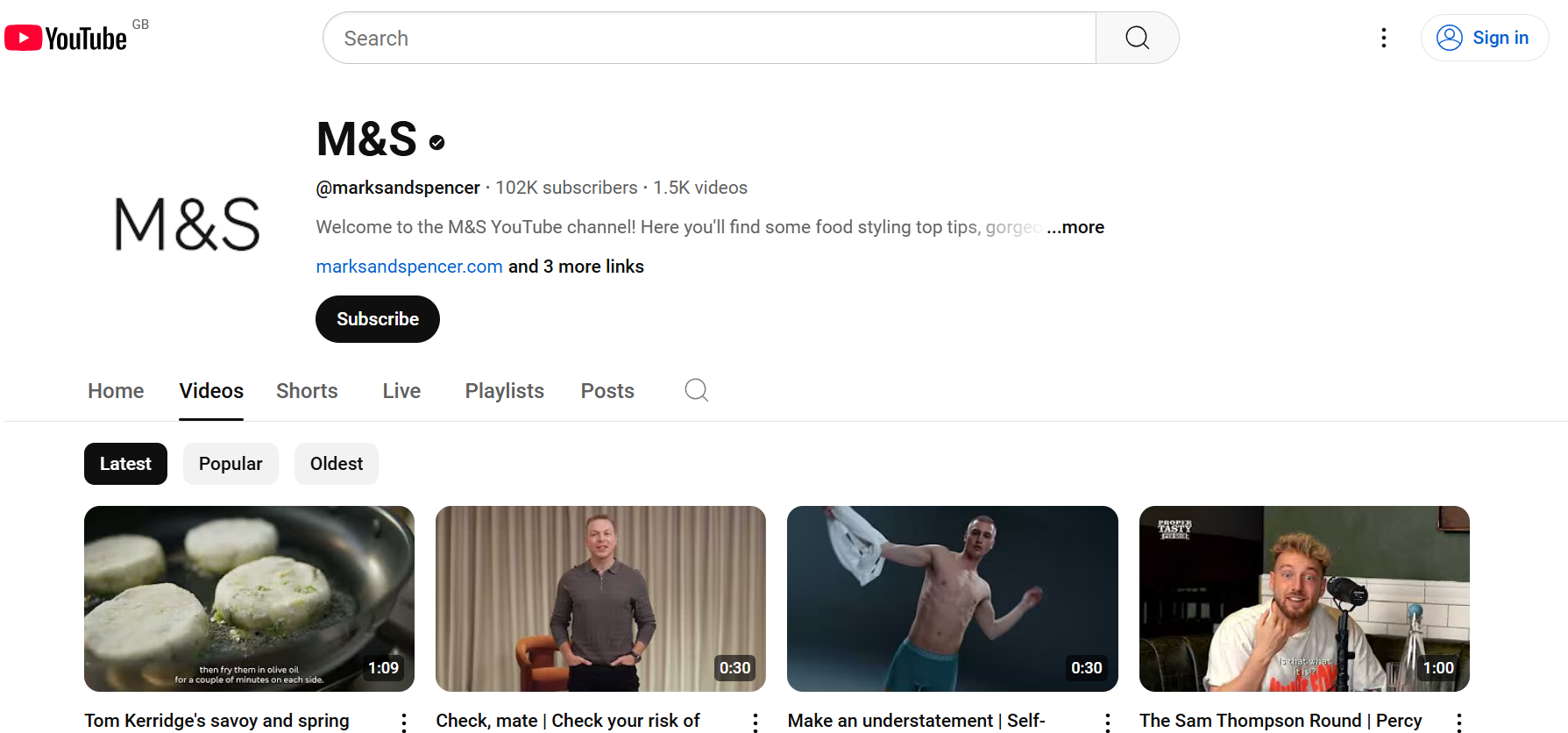Open the Playlists tab
Viewport: 1568px width, 733px height.
pyautogui.click(x=504, y=391)
